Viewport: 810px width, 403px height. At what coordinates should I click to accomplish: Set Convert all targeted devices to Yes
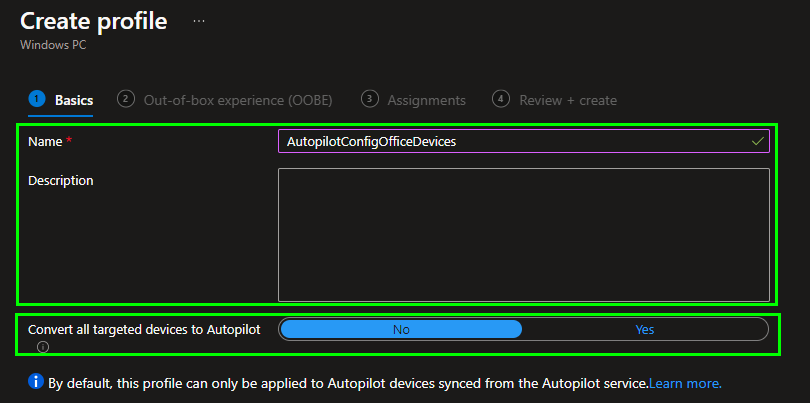tap(644, 329)
